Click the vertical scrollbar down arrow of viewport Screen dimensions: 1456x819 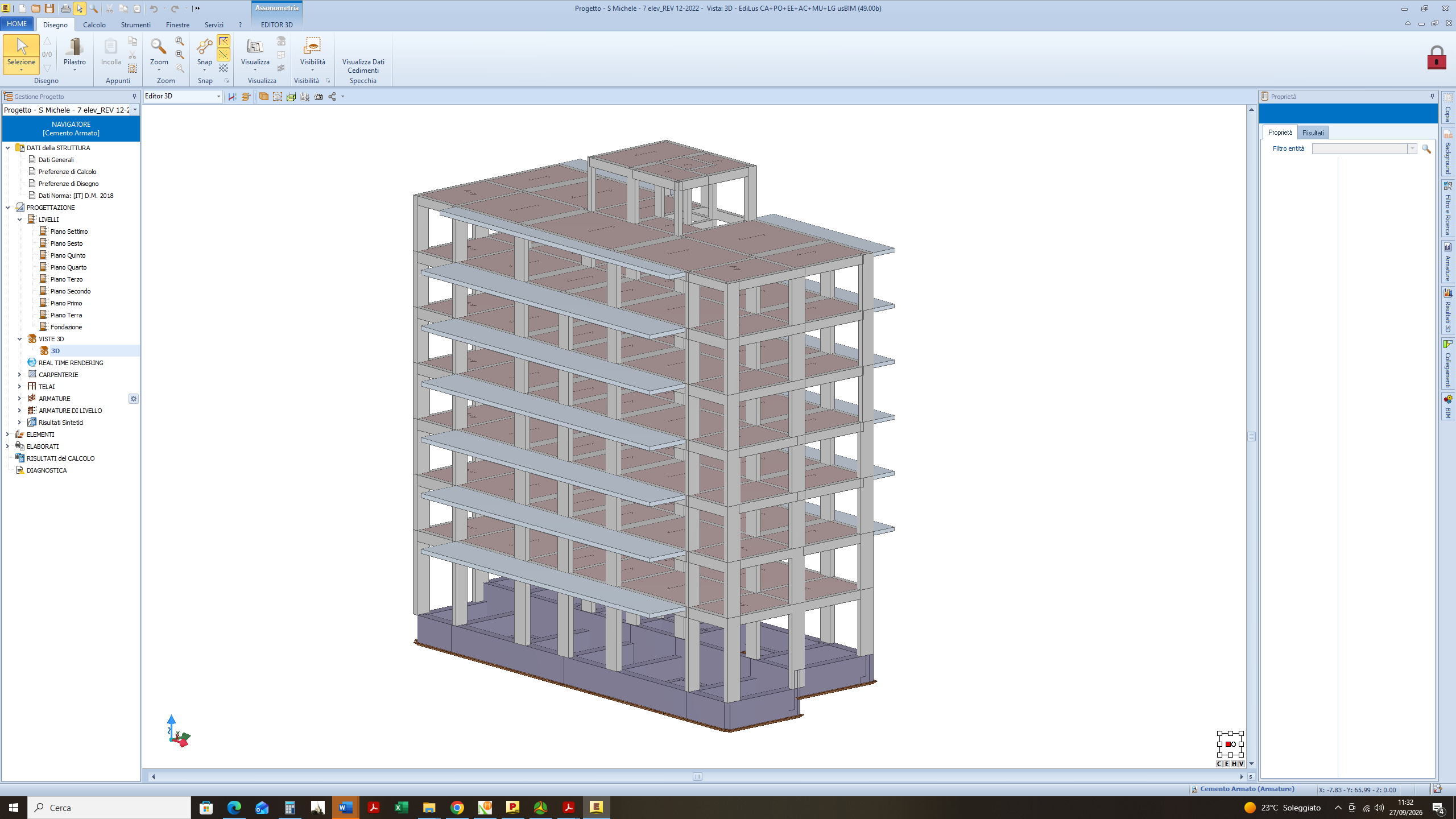click(x=1251, y=764)
